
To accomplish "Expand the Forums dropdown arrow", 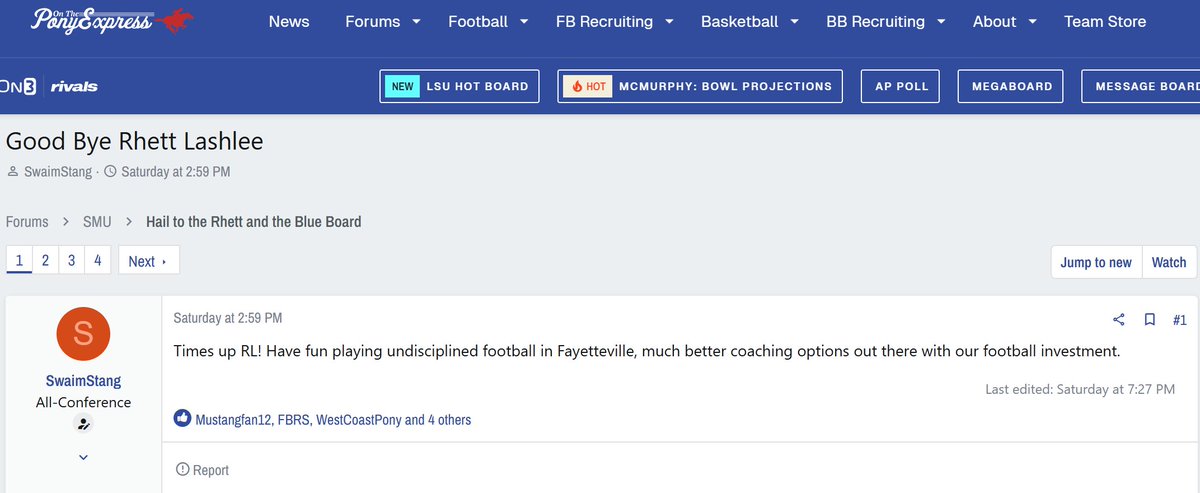I will tap(416, 22).
